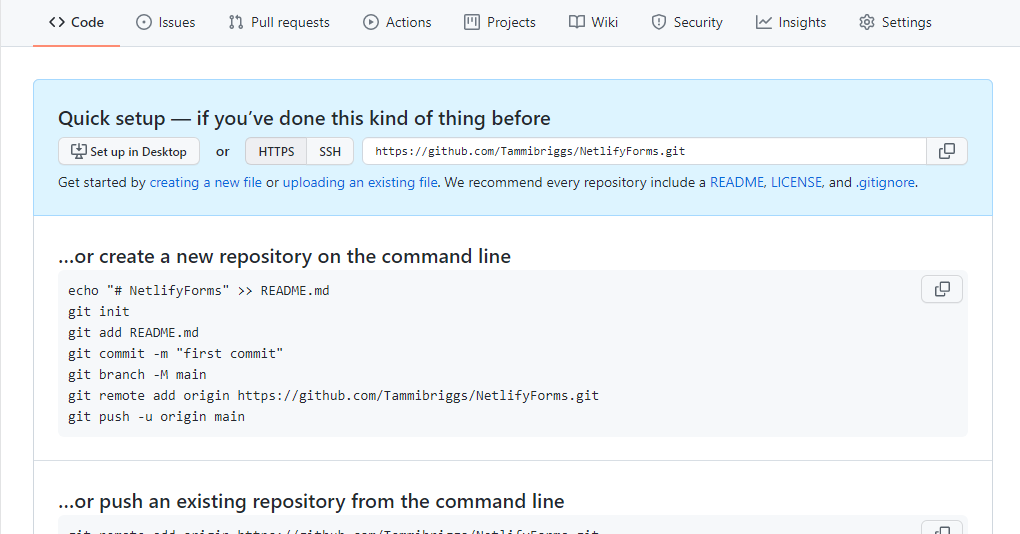Follow uploading an existing file link

point(360,183)
